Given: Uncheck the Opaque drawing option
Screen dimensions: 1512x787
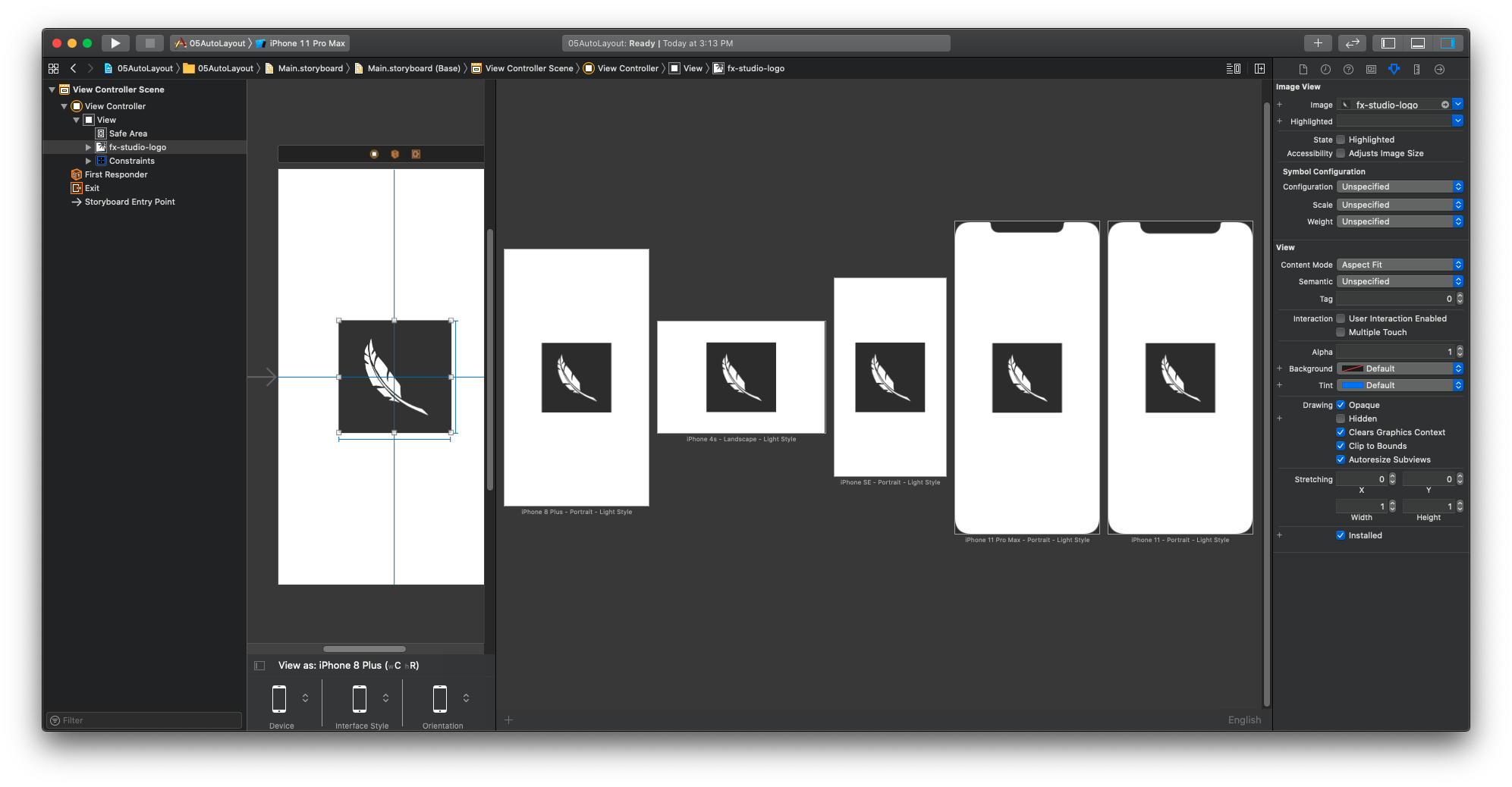Looking at the screenshot, I should pos(1341,405).
